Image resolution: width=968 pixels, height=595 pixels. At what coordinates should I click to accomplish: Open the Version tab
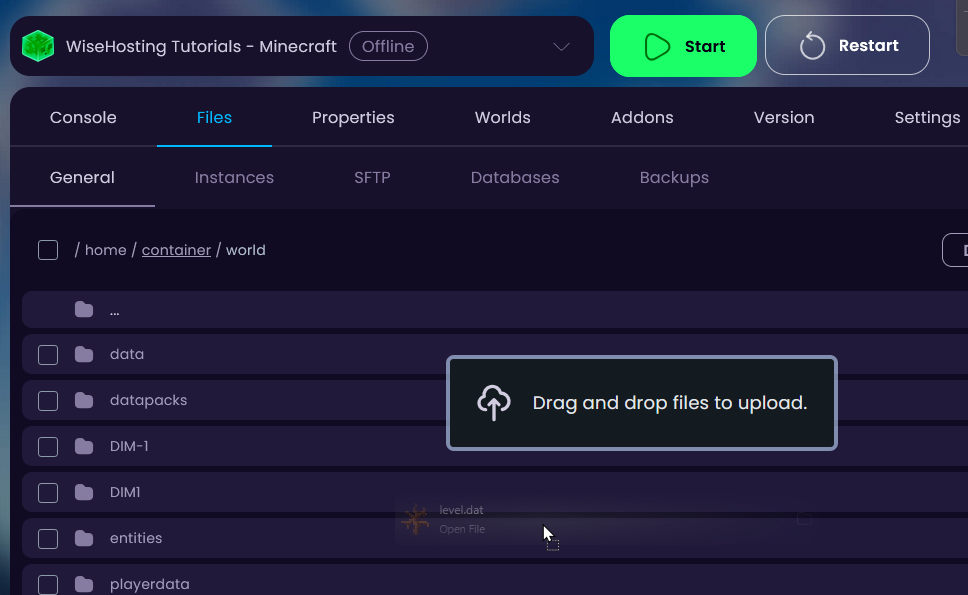[x=784, y=117]
